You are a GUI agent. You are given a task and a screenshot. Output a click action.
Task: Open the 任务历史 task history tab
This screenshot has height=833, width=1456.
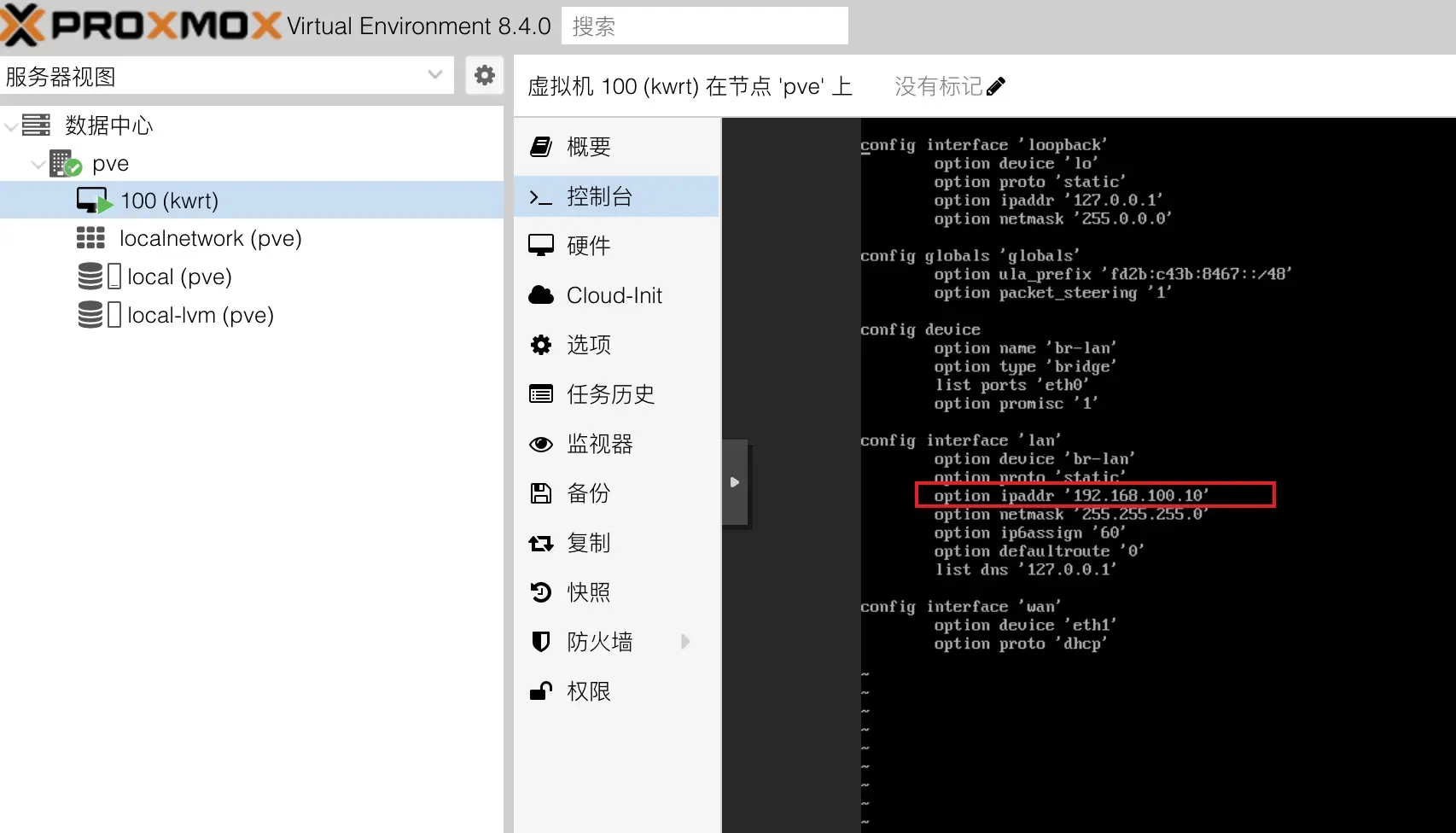click(x=616, y=394)
